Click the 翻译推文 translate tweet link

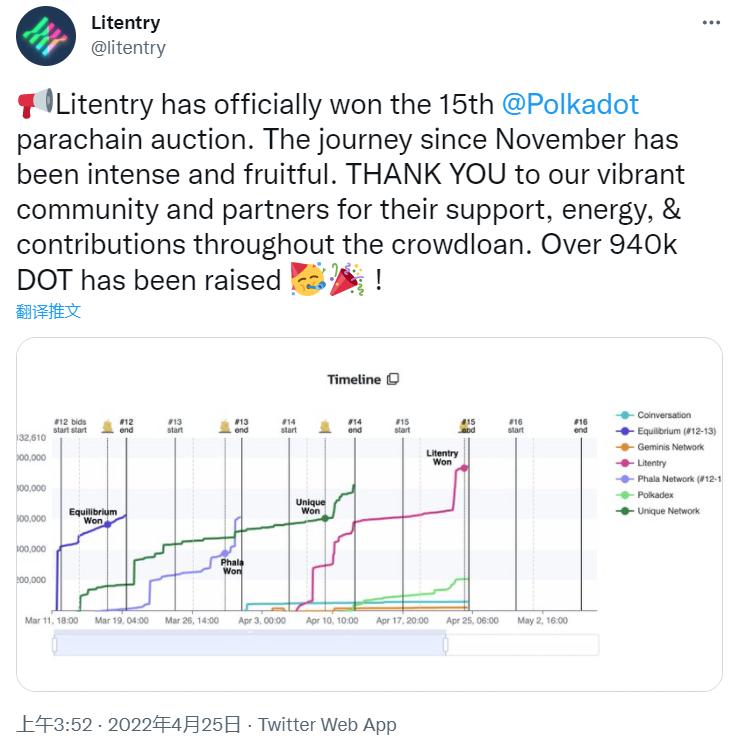48,311
